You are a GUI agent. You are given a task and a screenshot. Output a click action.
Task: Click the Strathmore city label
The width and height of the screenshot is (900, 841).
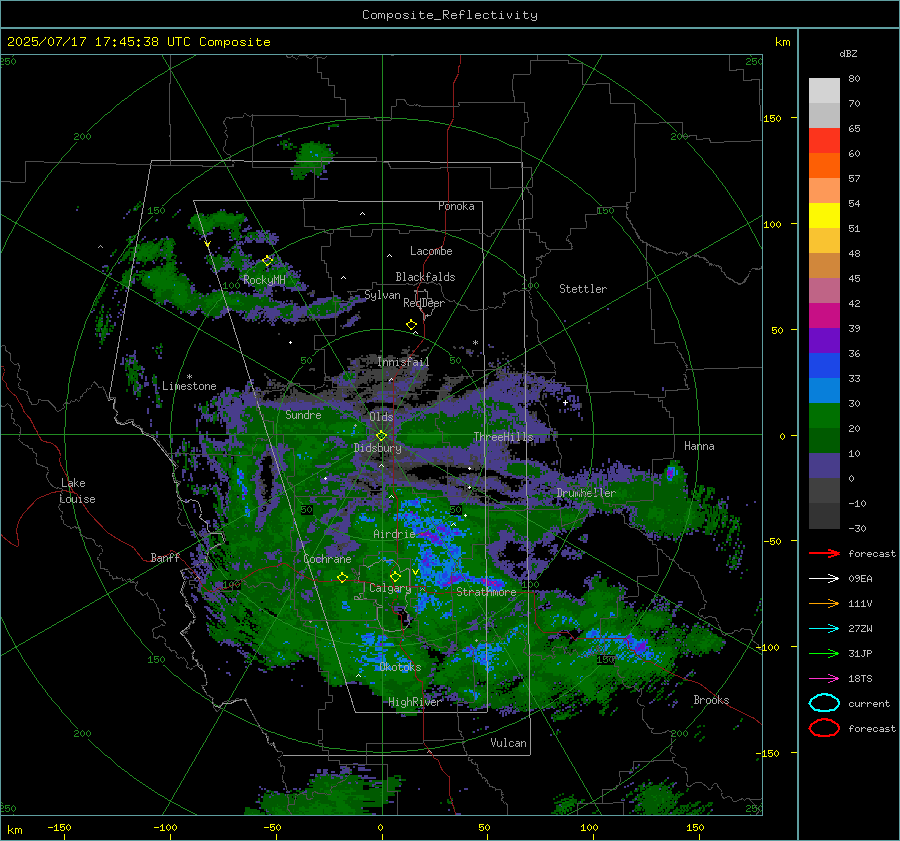(x=486, y=592)
